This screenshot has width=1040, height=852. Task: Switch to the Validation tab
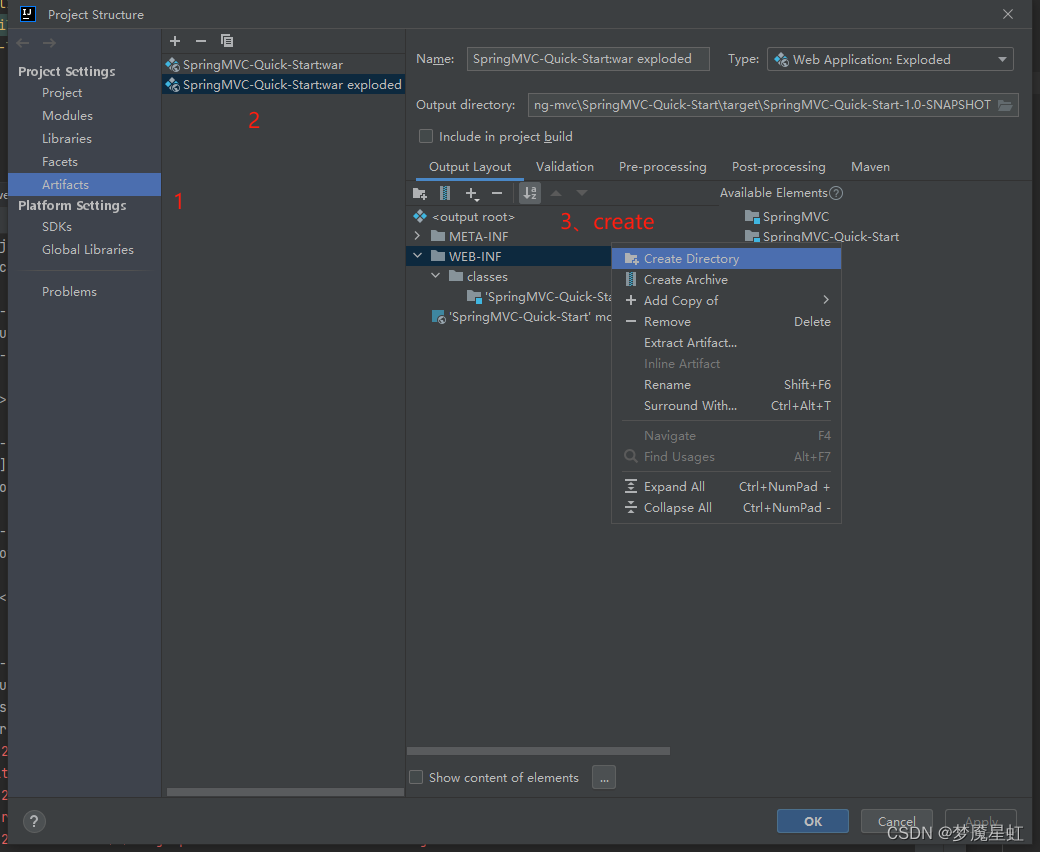(565, 167)
